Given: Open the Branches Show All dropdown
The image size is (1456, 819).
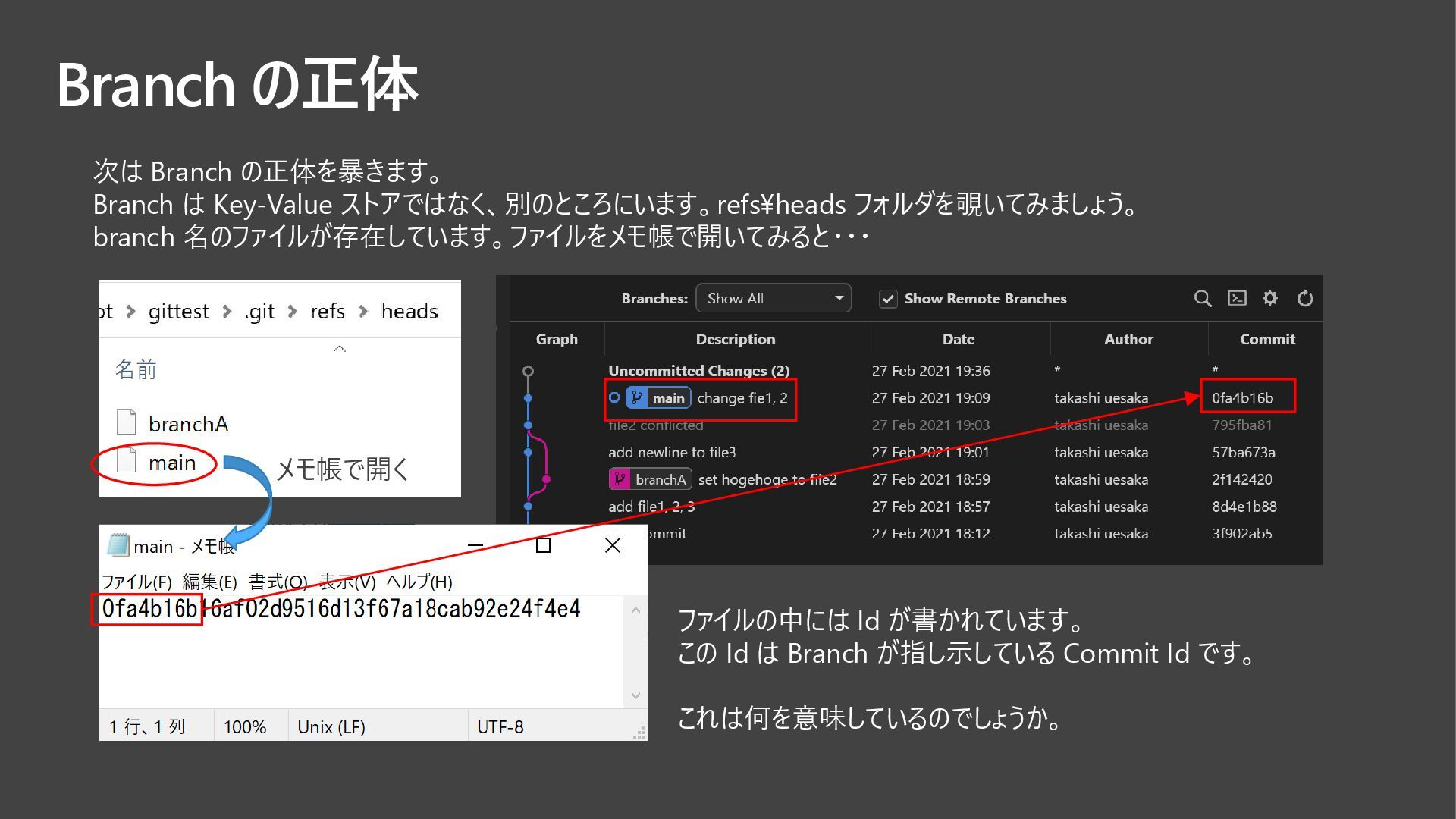Looking at the screenshot, I should pos(773,299).
